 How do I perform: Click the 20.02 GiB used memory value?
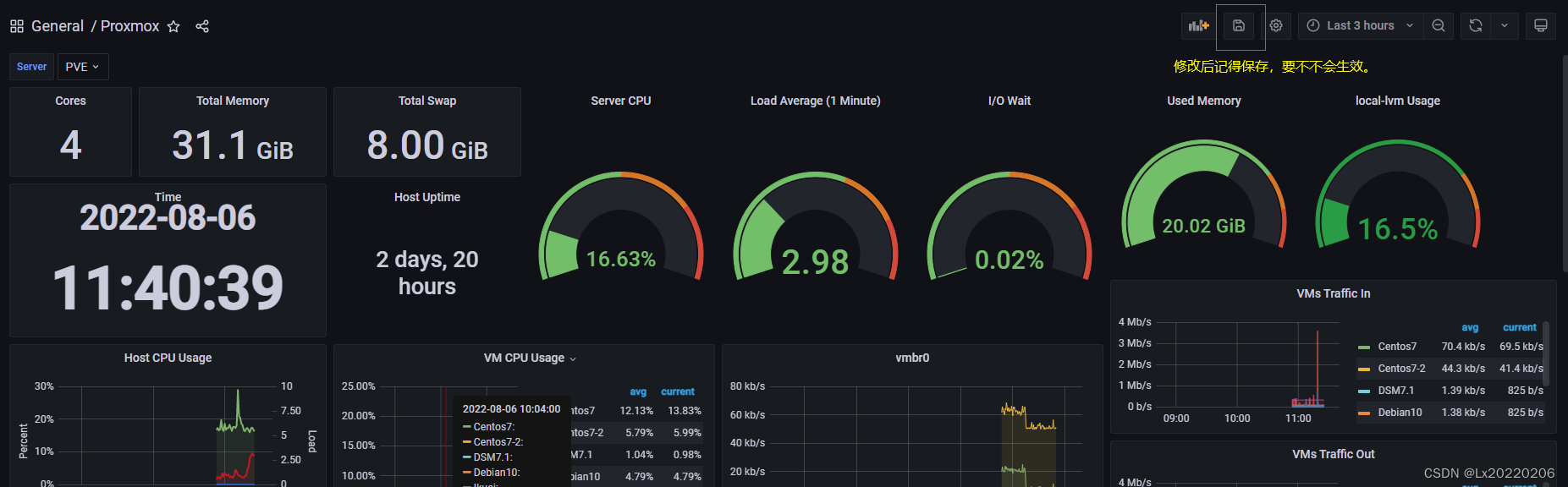tap(1204, 227)
